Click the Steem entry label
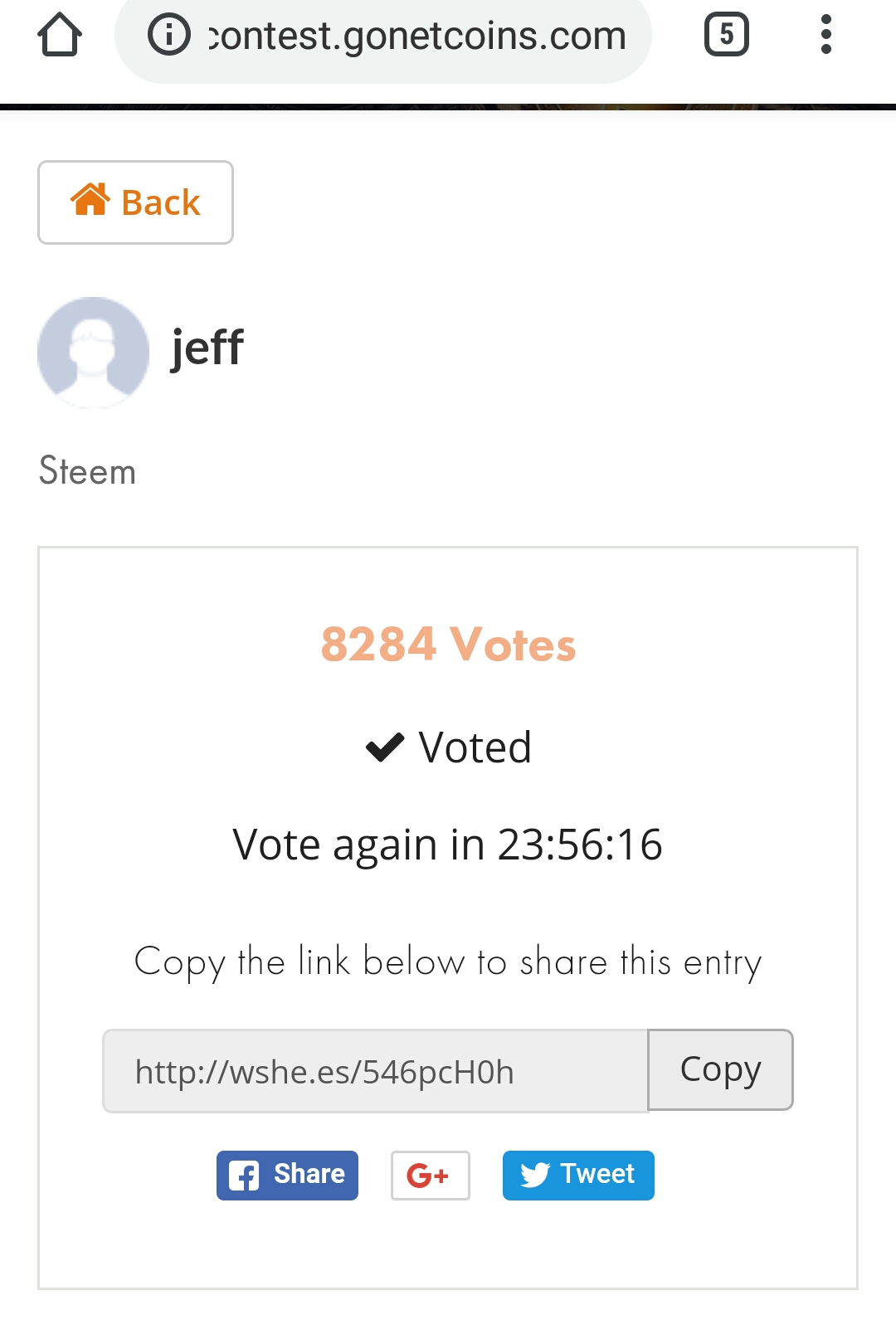The height and width of the screenshot is (1339, 896). coord(87,471)
